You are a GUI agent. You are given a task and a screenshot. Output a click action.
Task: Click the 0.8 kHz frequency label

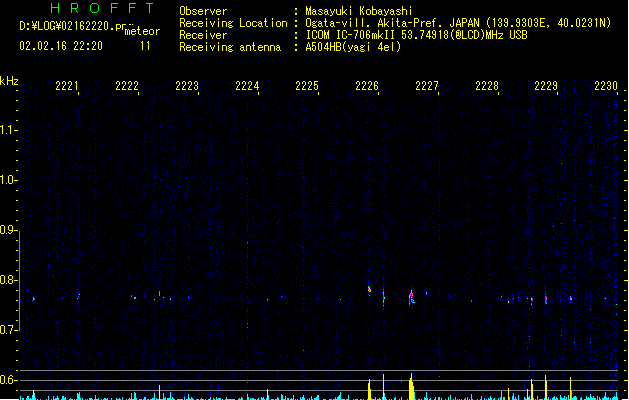pyautogui.click(x=8, y=280)
